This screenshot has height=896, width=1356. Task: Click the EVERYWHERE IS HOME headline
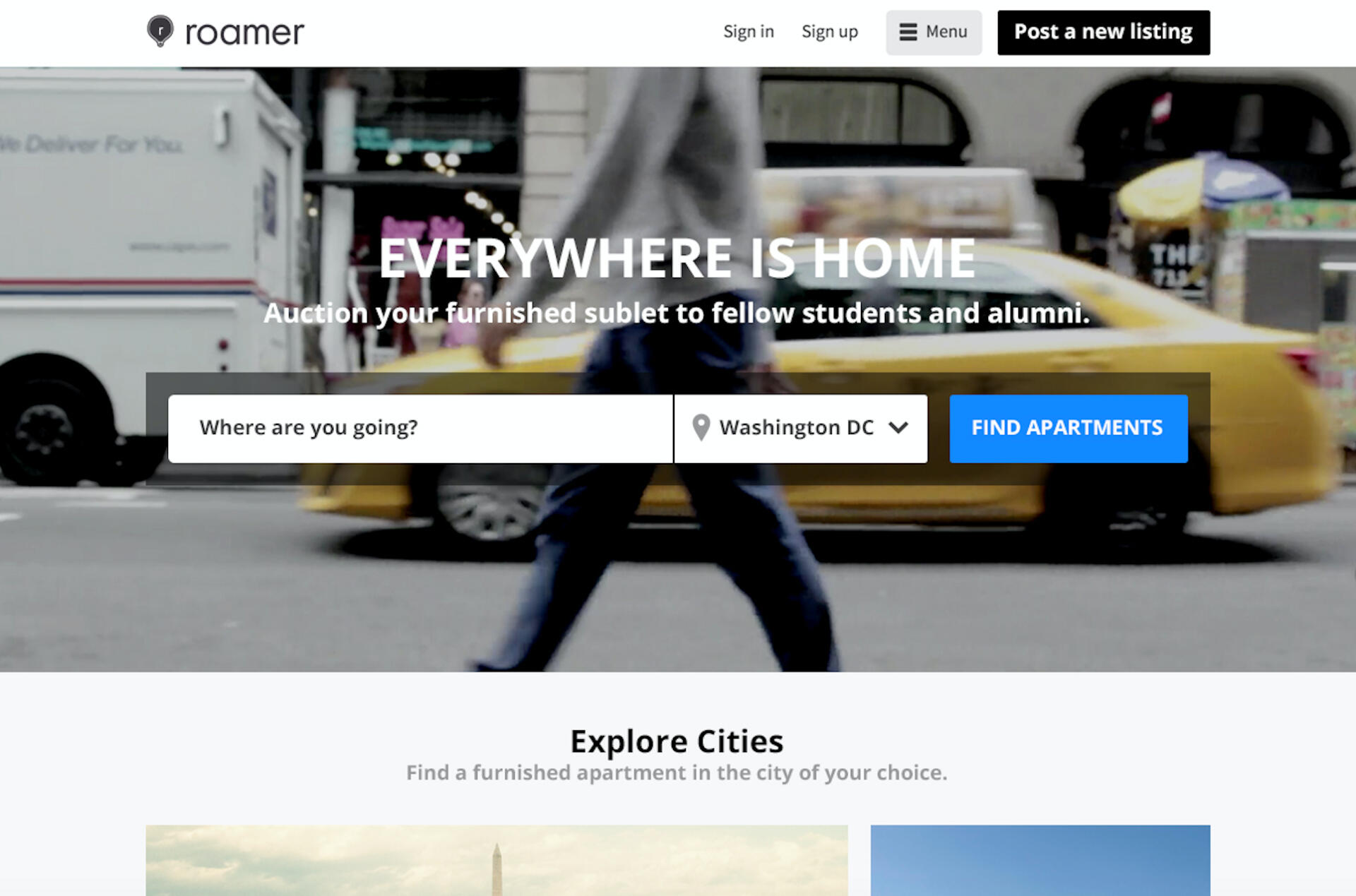(x=677, y=258)
